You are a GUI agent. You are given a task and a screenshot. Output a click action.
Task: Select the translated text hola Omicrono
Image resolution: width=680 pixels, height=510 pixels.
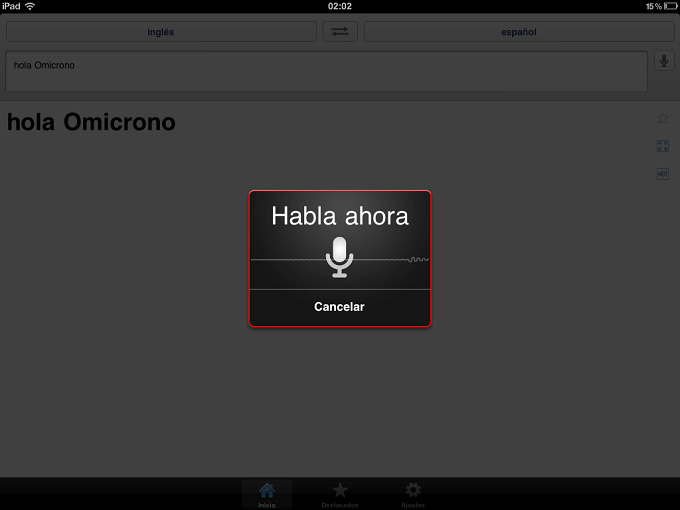tap(92, 122)
